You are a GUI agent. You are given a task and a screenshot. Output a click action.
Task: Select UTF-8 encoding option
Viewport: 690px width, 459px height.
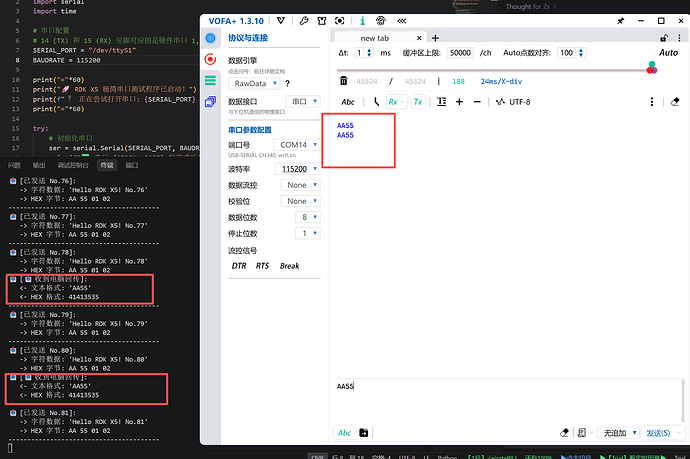pyautogui.click(x=513, y=102)
